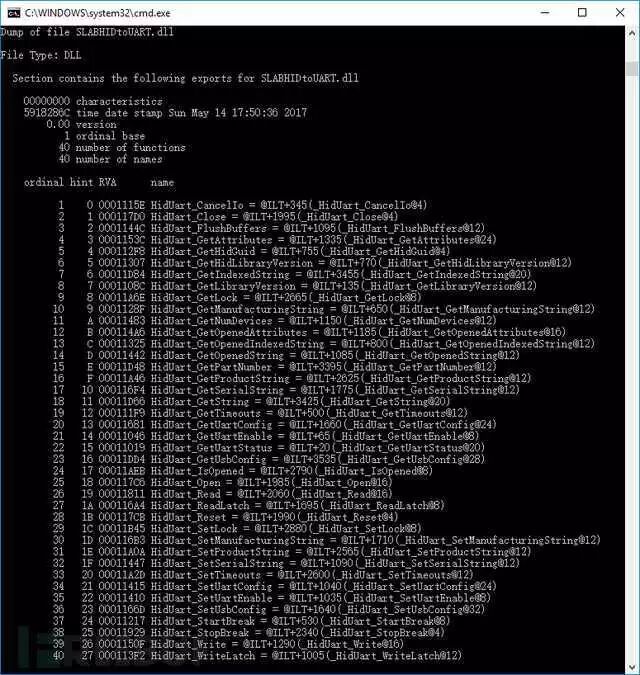Maximize the cmd.exe window
Screen dimensions: 640x675
tap(582, 12)
